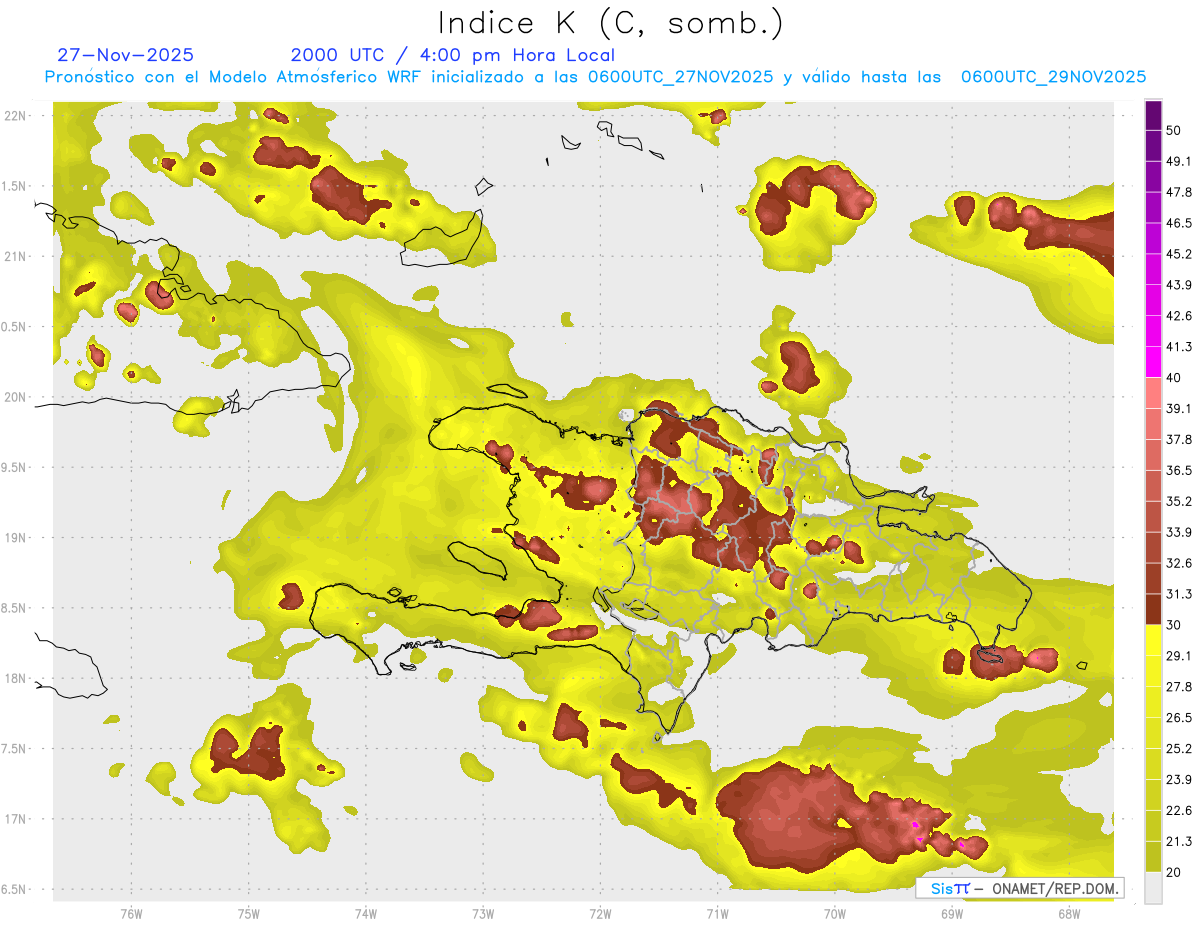Click the colorbar value '25.2'
Screen dimensions: 1200x927
[x=1178, y=749]
